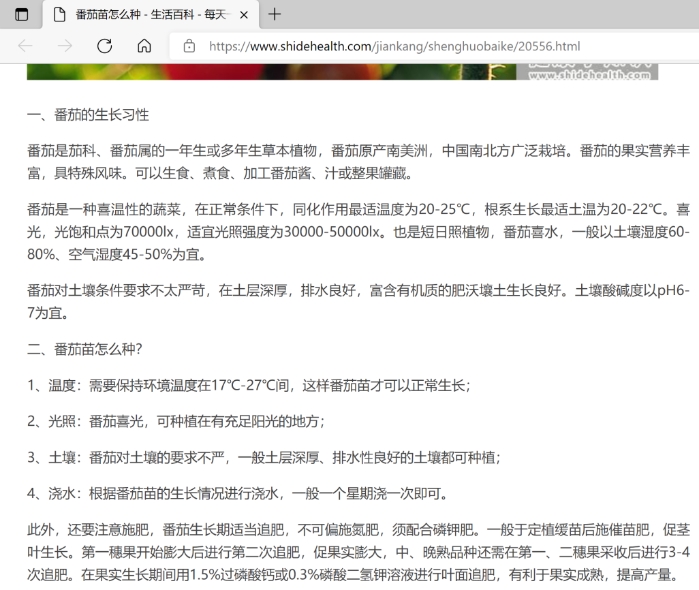This screenshot has height=590, width=699.
Task: Click paragraph starting 番茄是一种喜温性的蔬菜
Action: click(358, 232)
